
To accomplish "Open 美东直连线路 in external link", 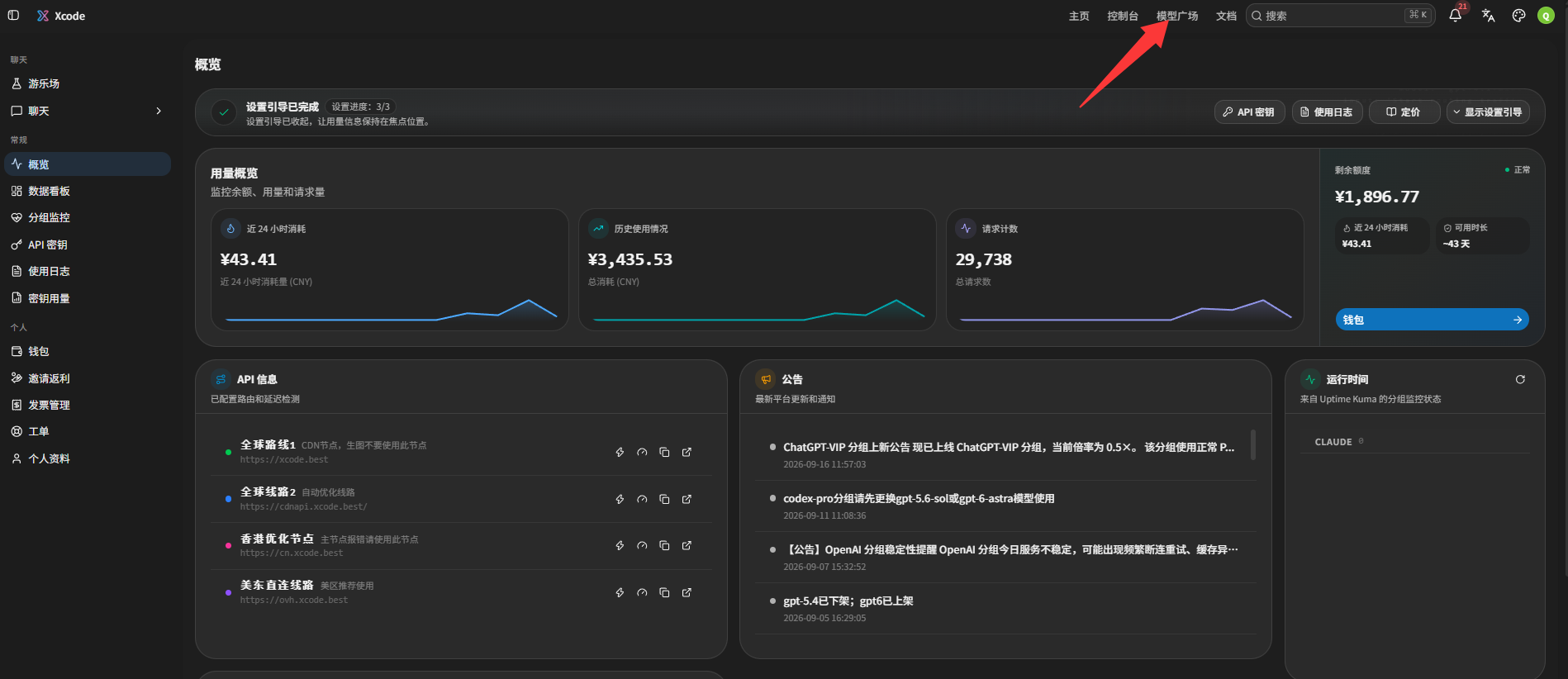I will coord(687,592).
